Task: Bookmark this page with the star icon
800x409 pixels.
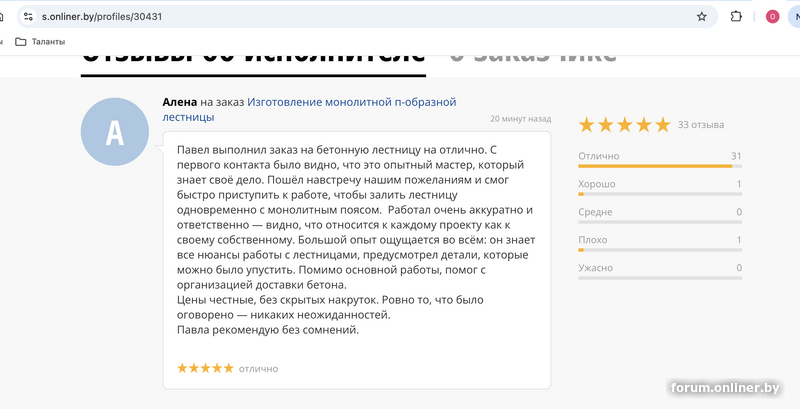Action: click(702, 16)
